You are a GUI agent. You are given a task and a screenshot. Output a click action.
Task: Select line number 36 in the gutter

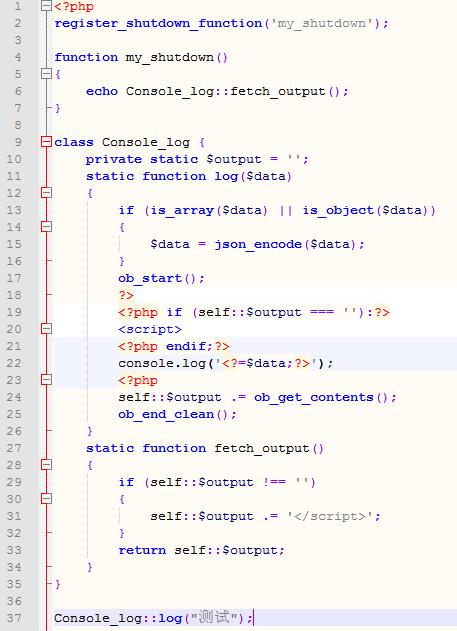pyautogui.click(x=14, y=601)
